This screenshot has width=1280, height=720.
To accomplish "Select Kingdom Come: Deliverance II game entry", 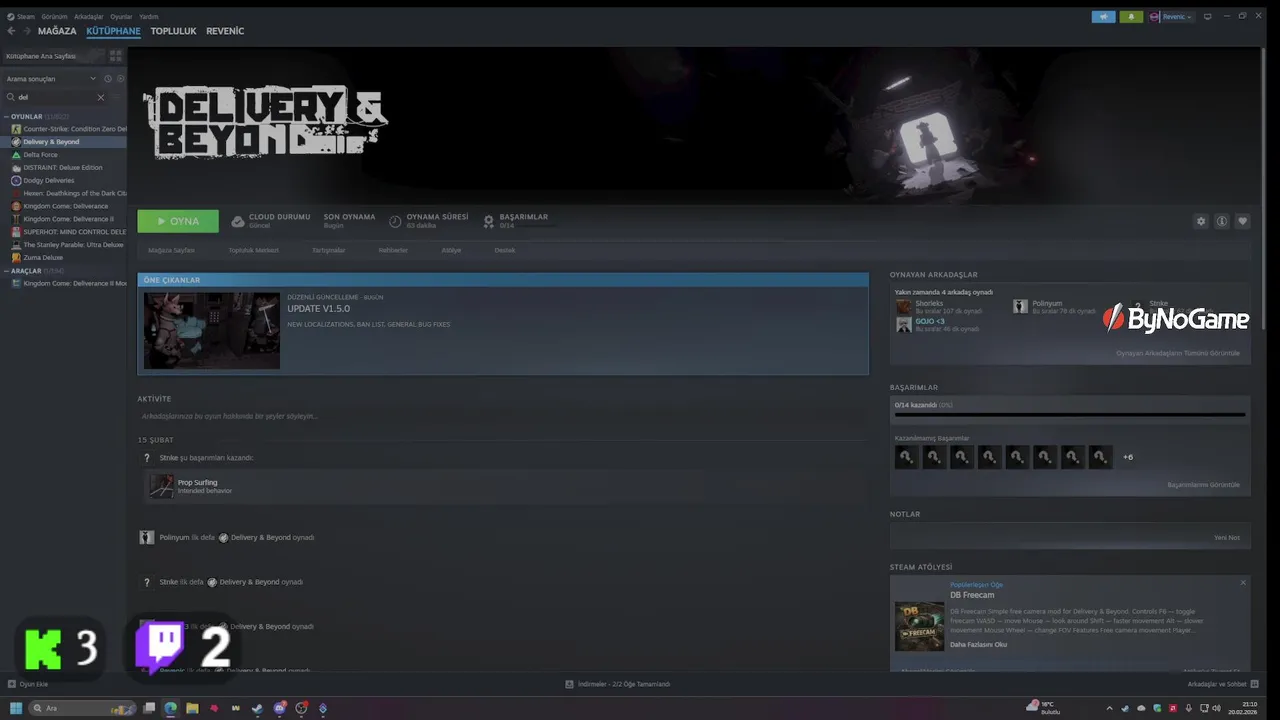I will click(x=65, y=219).
